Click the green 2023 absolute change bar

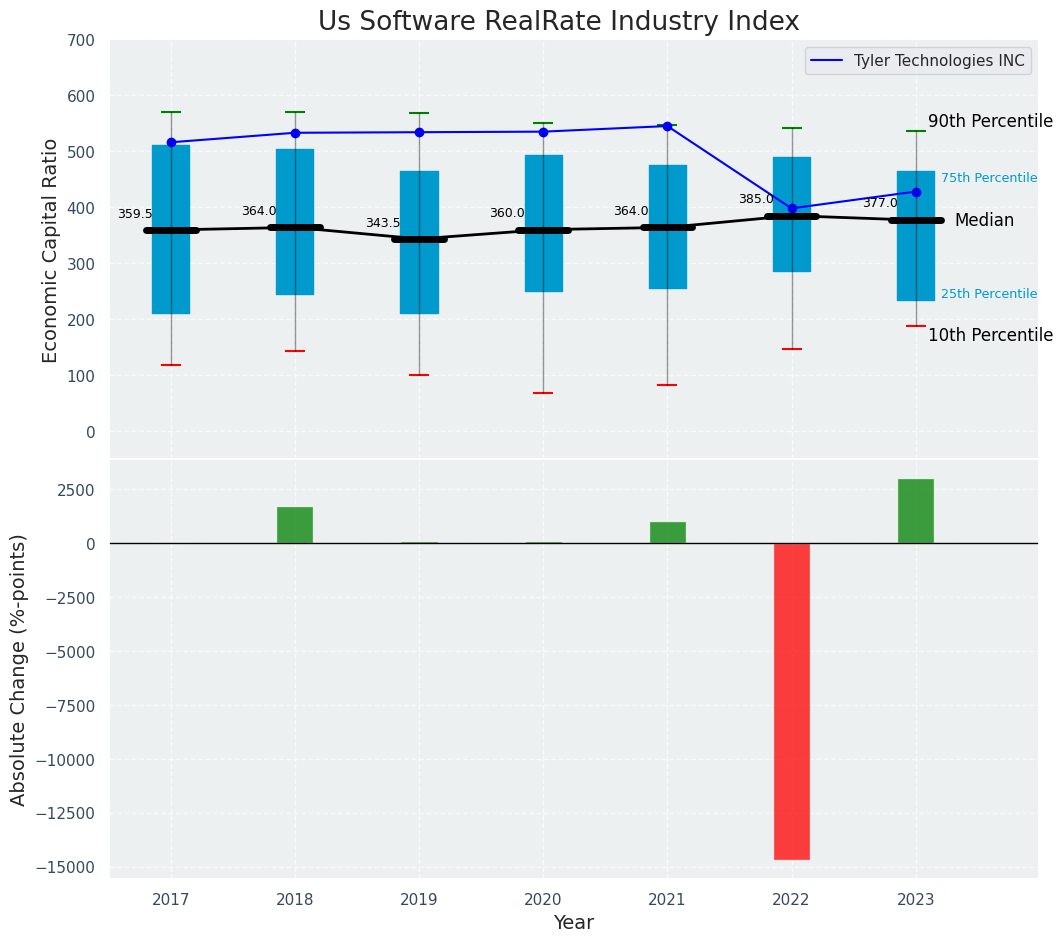point(915,511)
